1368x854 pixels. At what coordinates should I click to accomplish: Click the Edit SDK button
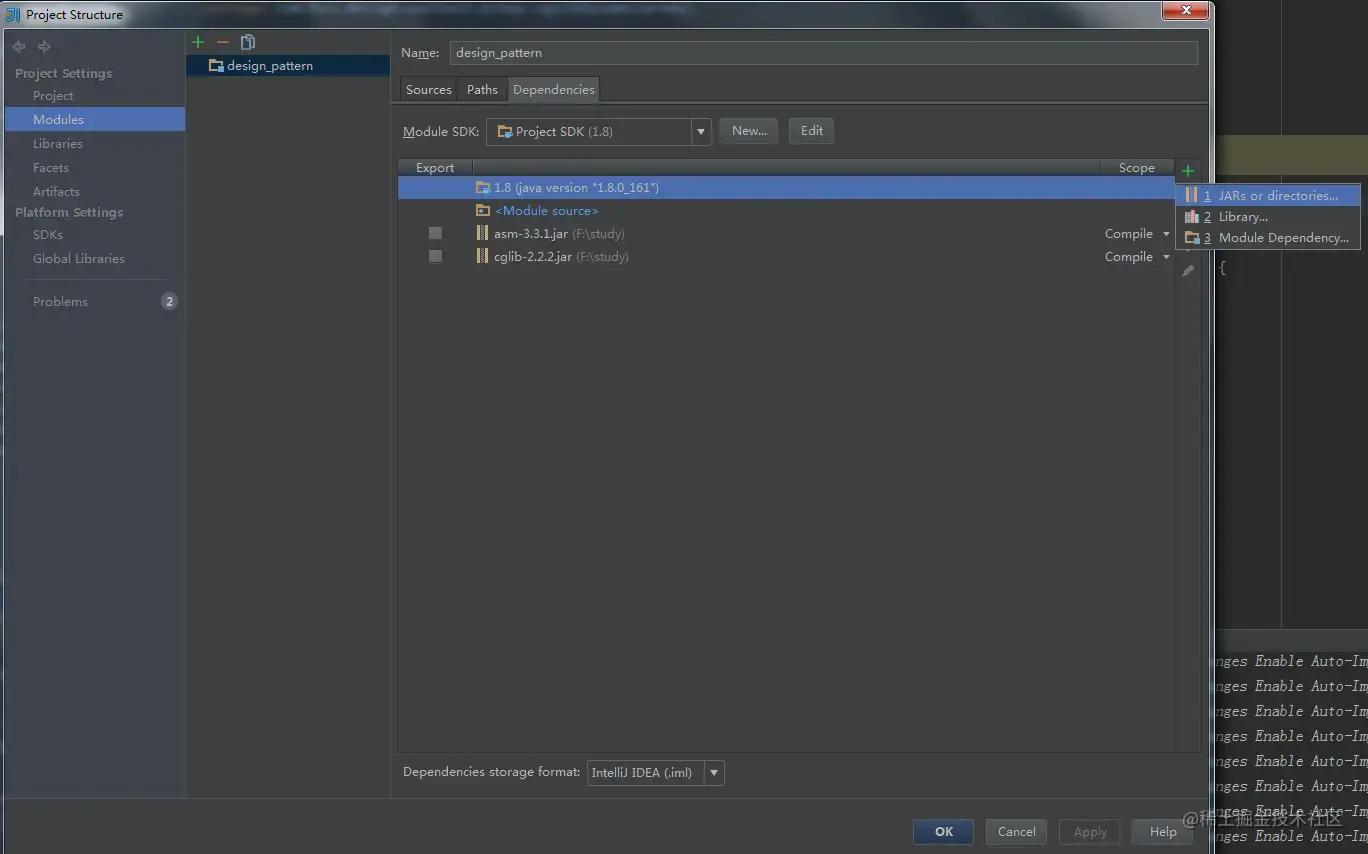pos(811,131)
